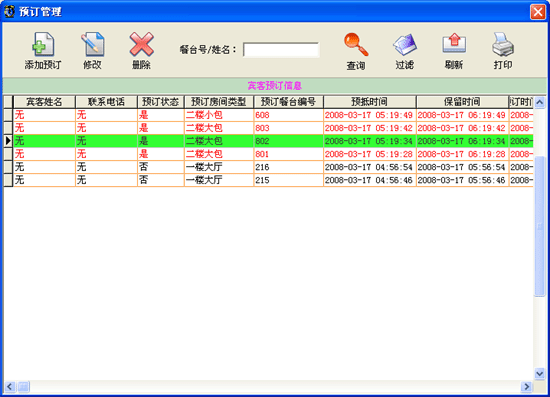Click the up arrow of vertical scrollbar
The height and width of the screenshot is (397, 550).
click(x=539, y=102)
